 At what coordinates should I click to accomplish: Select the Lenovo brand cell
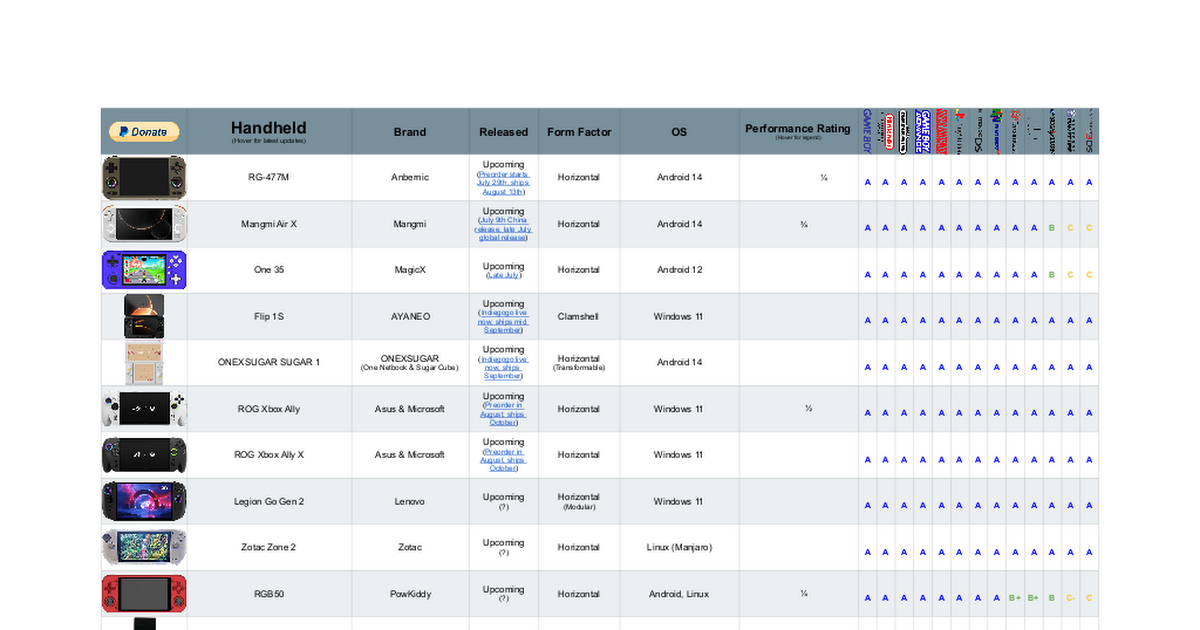410,501
